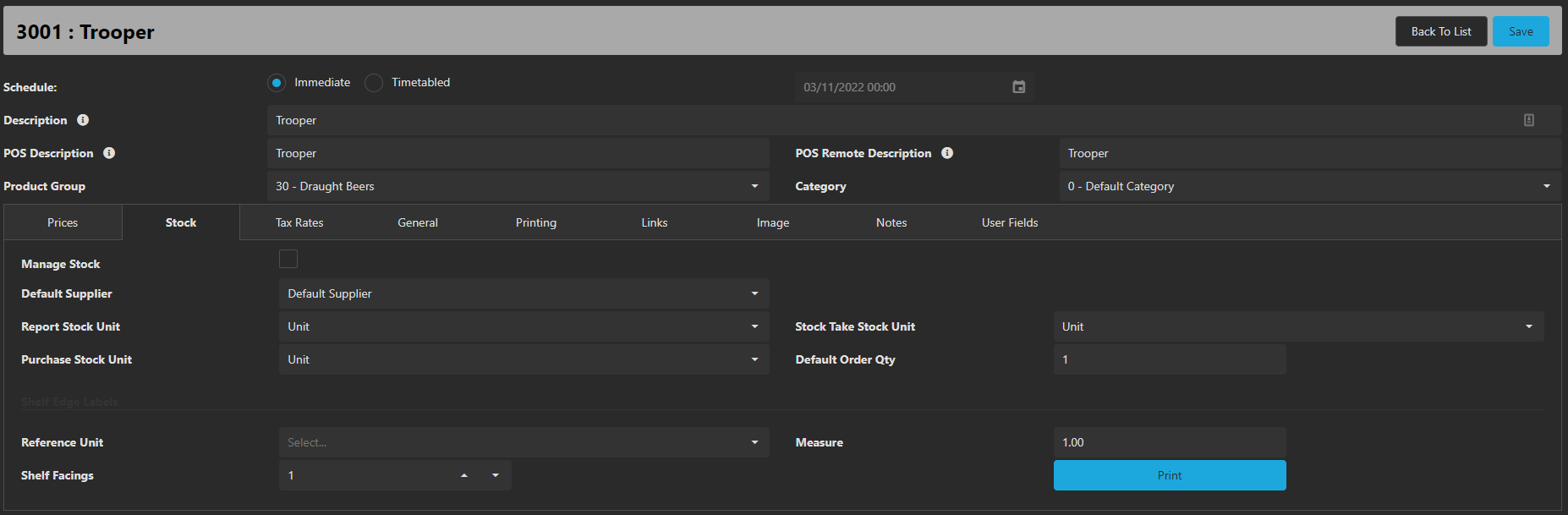1568x515 pixels.
Task: Decrease Shelf Facings with down arrow
Action: coord(496,475)
